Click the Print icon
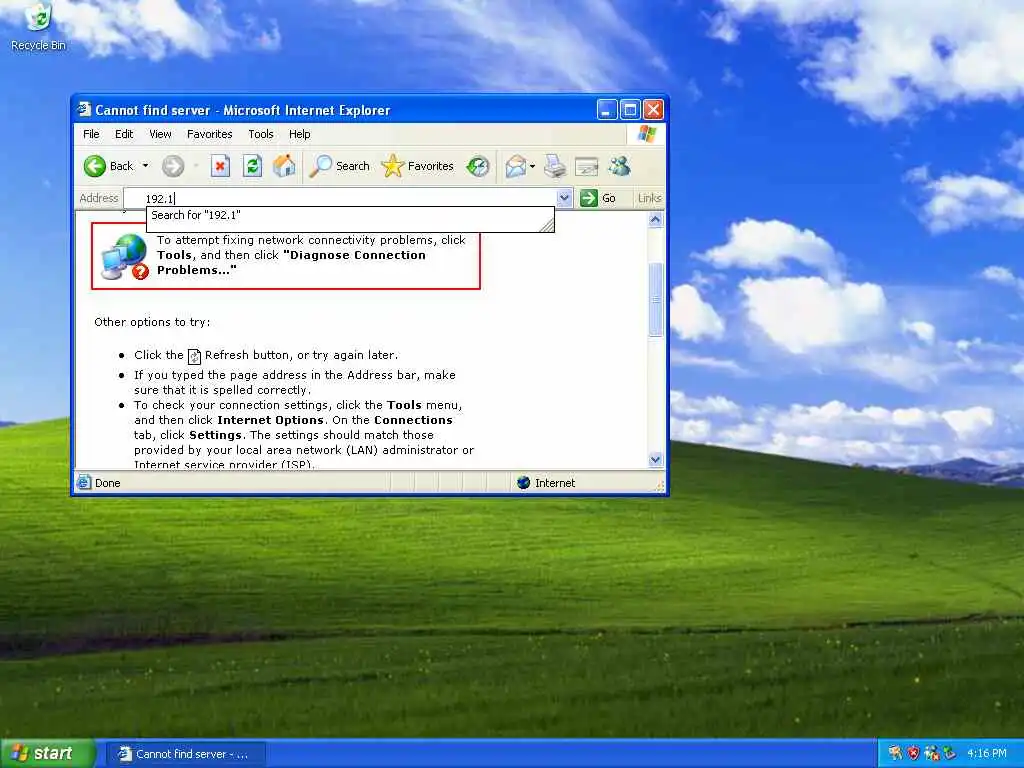The width and height of the screenshot is (1024, 768). 555,167
